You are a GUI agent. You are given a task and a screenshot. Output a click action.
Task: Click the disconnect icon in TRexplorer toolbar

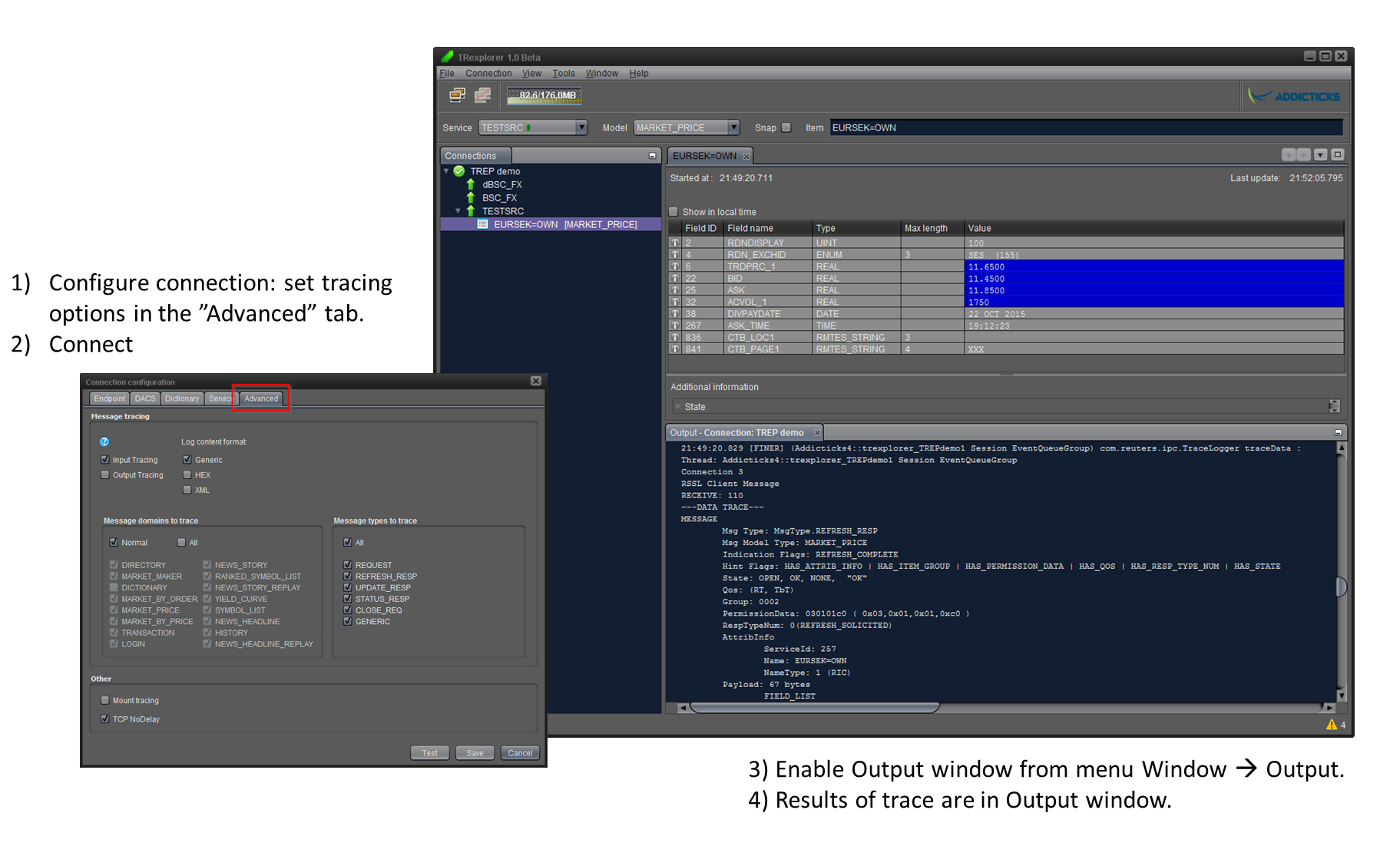[483, 95]
